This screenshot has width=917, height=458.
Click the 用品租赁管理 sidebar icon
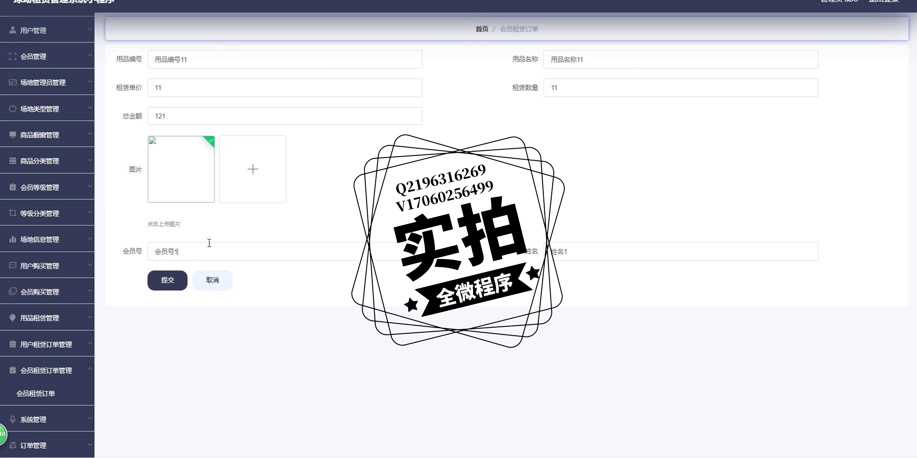click(13, 318)
